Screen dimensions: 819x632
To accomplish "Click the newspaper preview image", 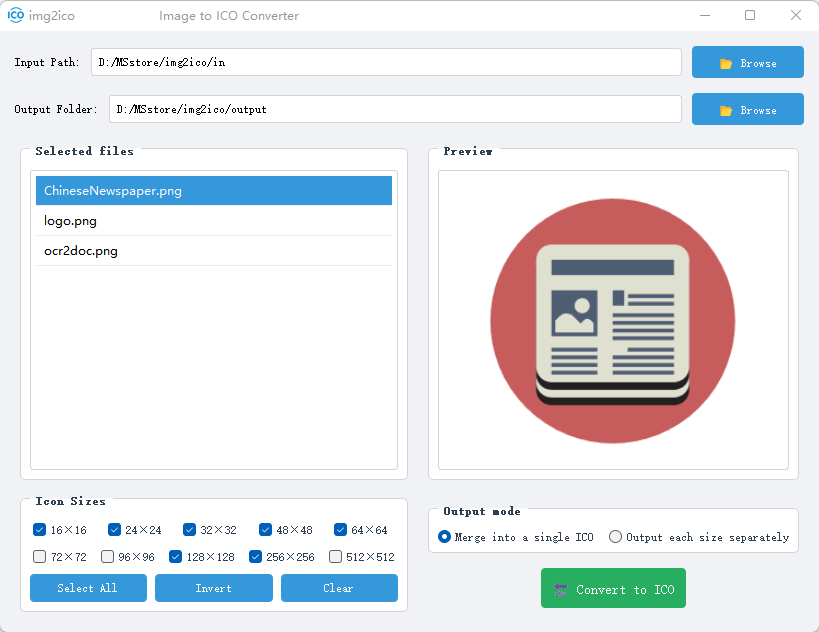I will coord(613,321).
